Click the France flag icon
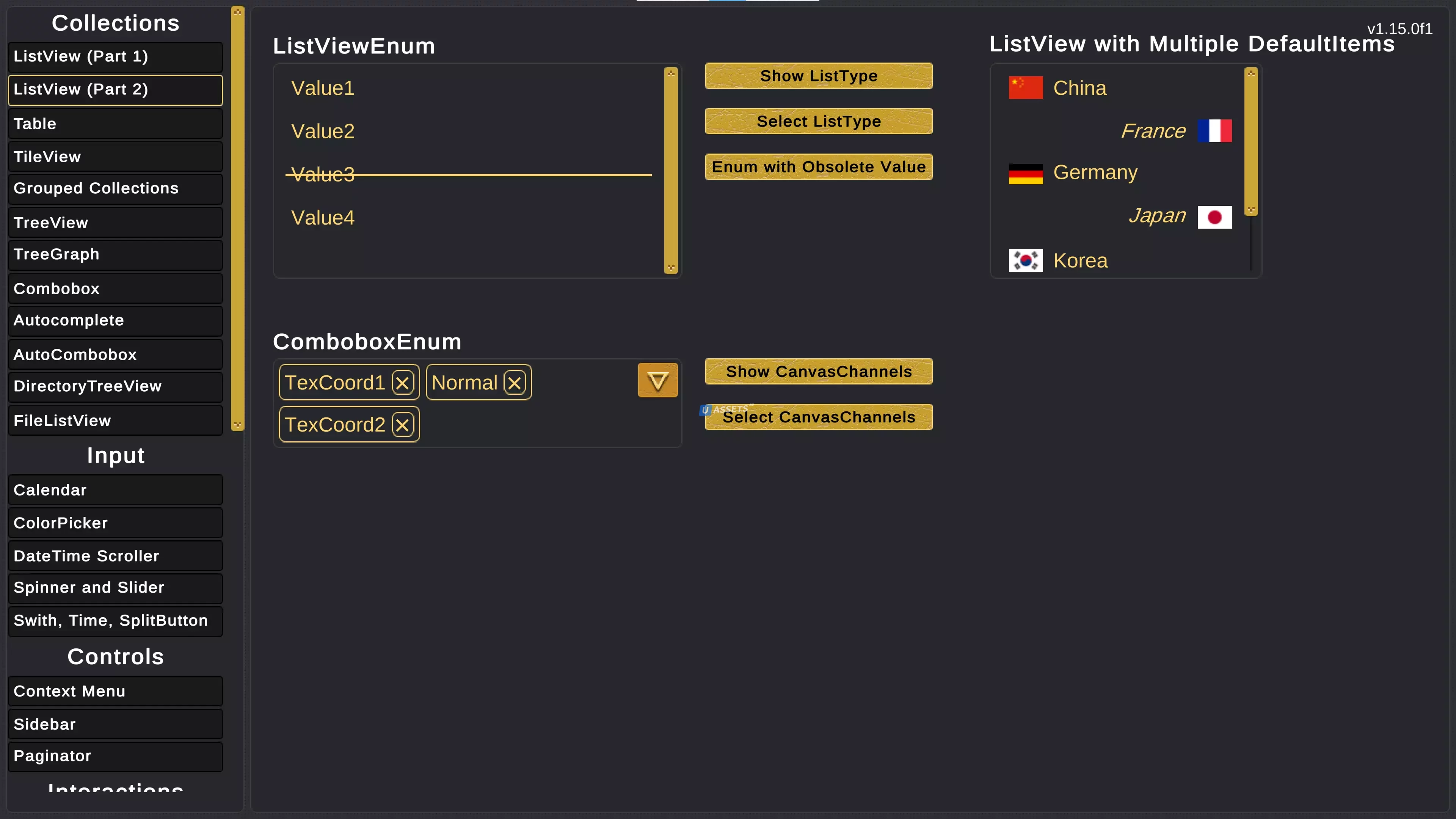This screenshot has width=1456, height=819. pyautogui.click(x=1214, y=130)
